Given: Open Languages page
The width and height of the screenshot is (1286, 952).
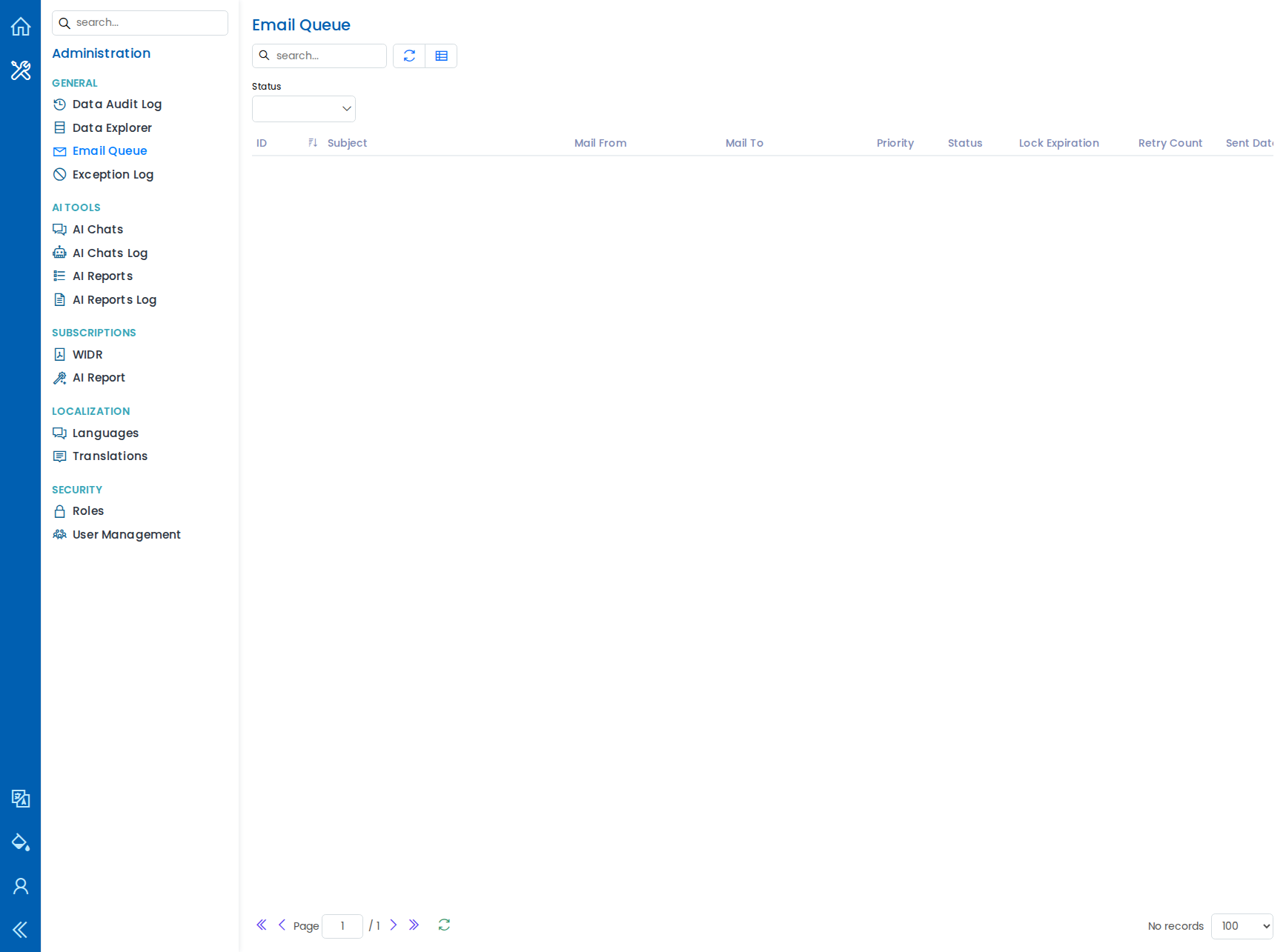Looking at the screenshot, I should [x=105, y=433].
